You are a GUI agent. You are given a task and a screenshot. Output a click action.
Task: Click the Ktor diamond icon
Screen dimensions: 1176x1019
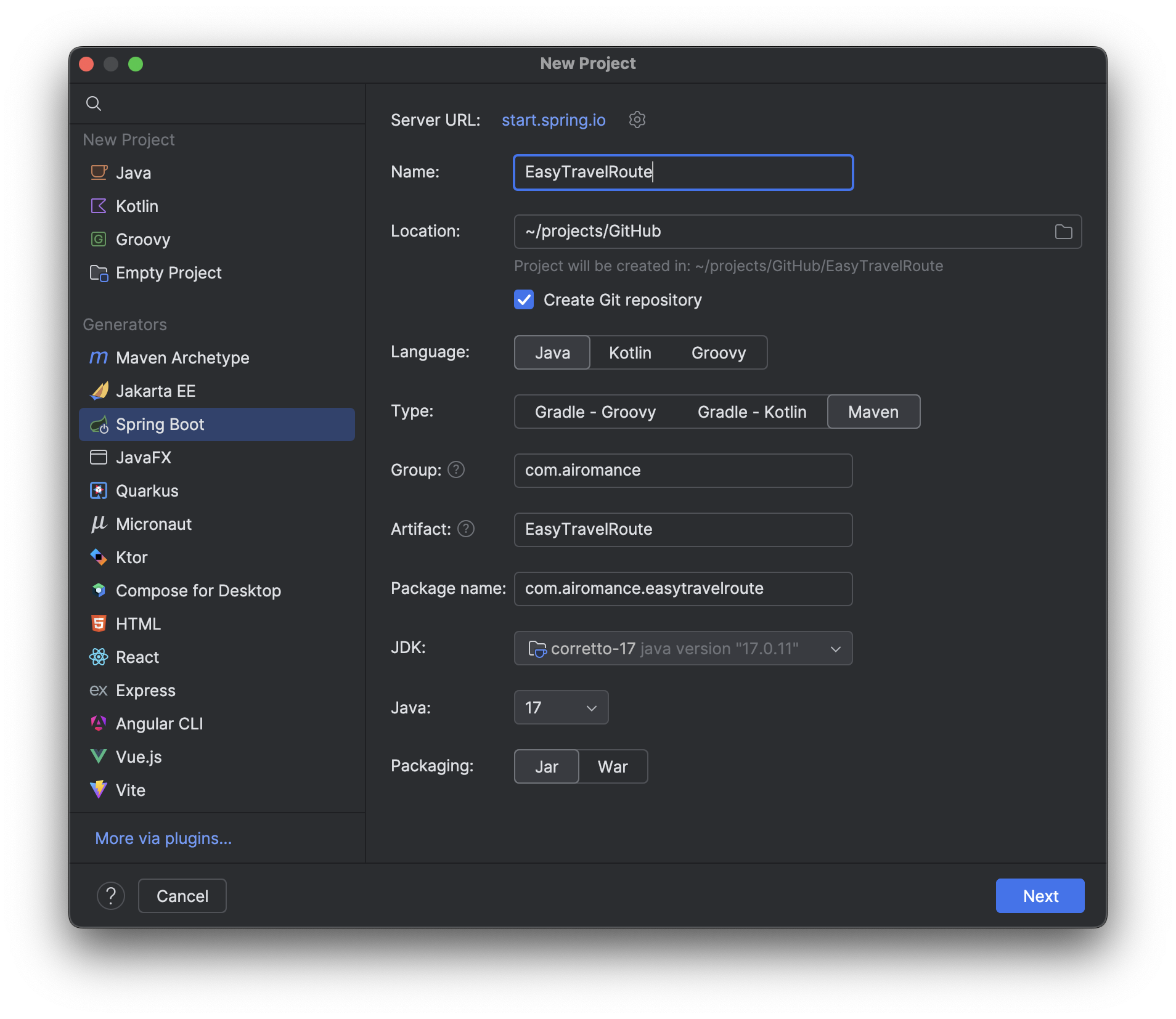point(99,557)
